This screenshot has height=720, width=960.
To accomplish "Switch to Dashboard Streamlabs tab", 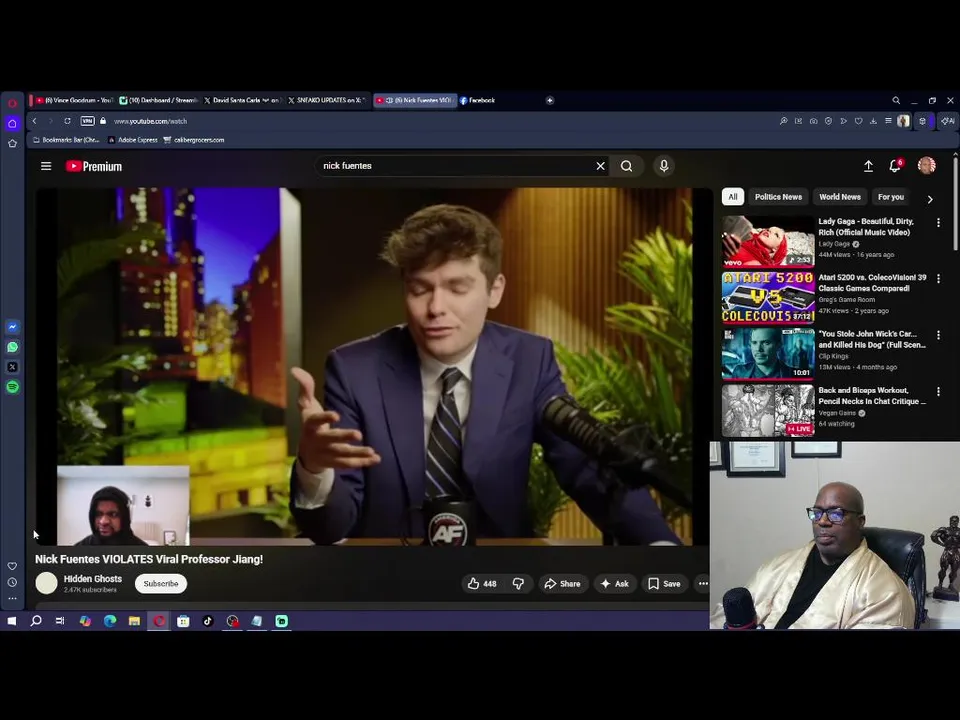I will click(x=158, y=100).
